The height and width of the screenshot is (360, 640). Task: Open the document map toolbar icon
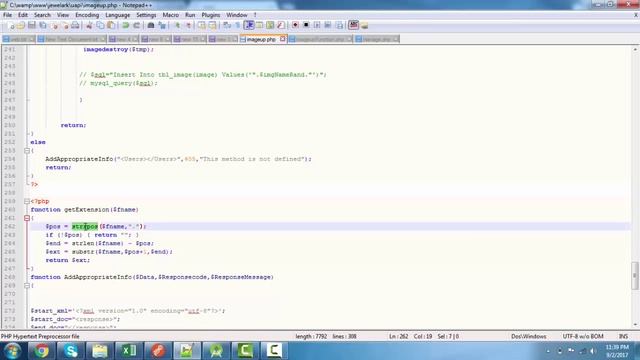[270, 25]
